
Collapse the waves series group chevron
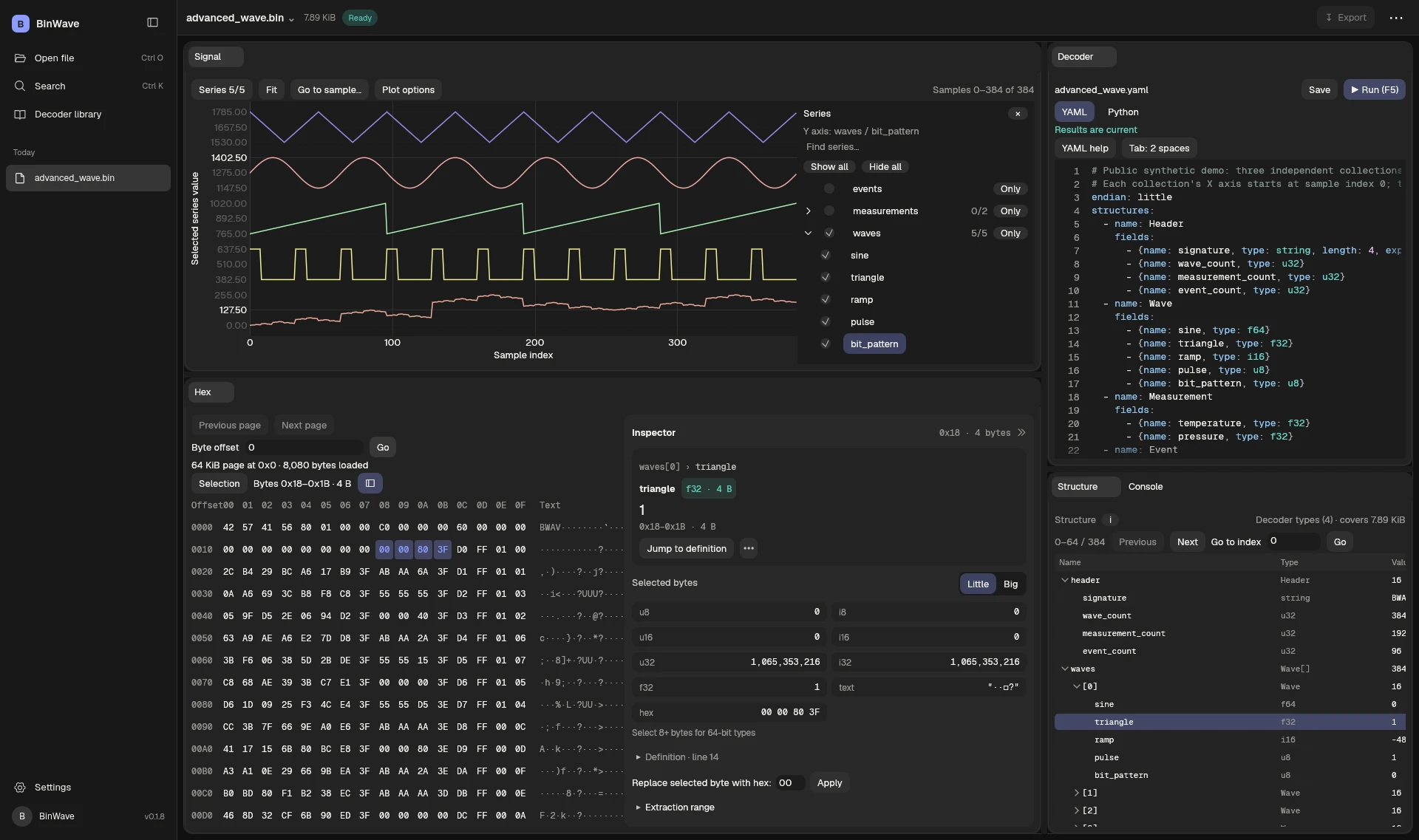coord(808,233)
